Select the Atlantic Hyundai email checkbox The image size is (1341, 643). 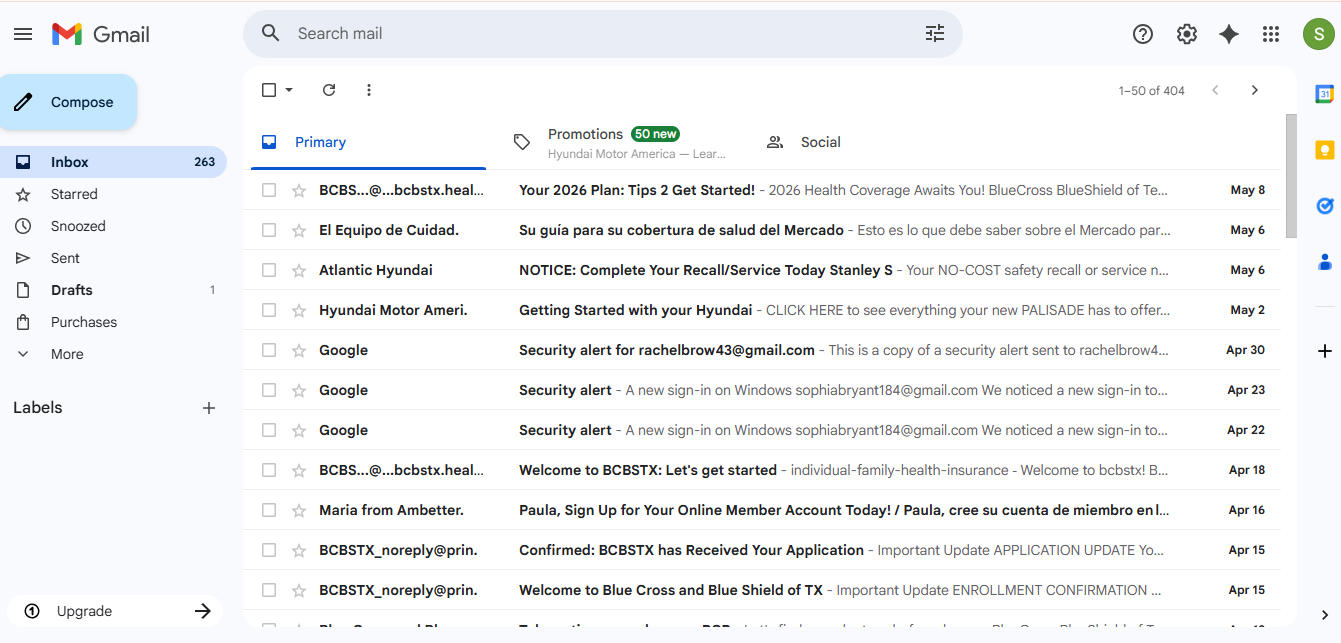(269, 270)
